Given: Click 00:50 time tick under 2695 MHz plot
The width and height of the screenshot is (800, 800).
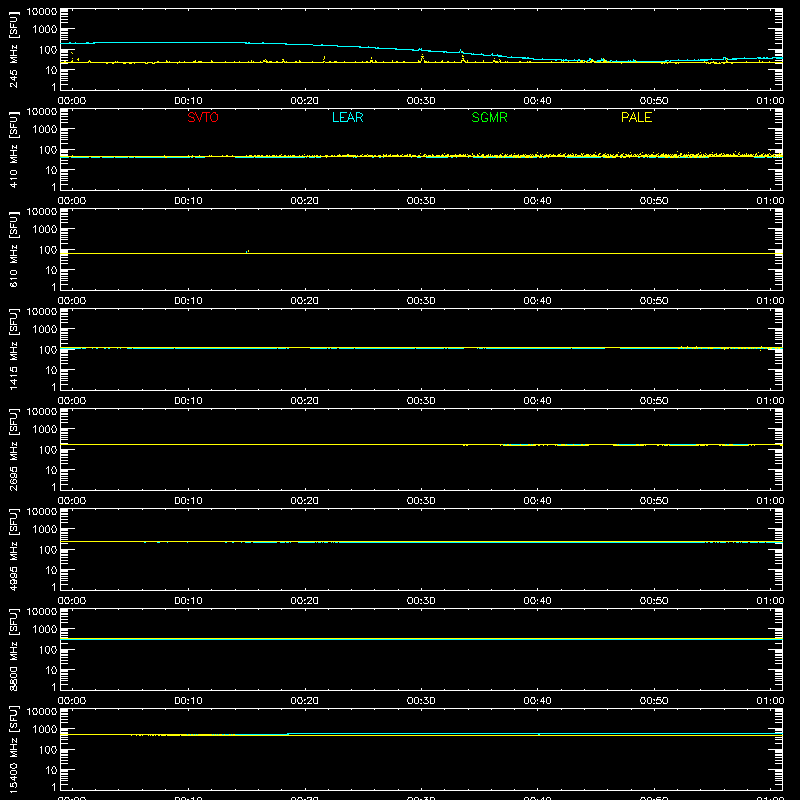Looking at the screenshot, I should 654,501.
